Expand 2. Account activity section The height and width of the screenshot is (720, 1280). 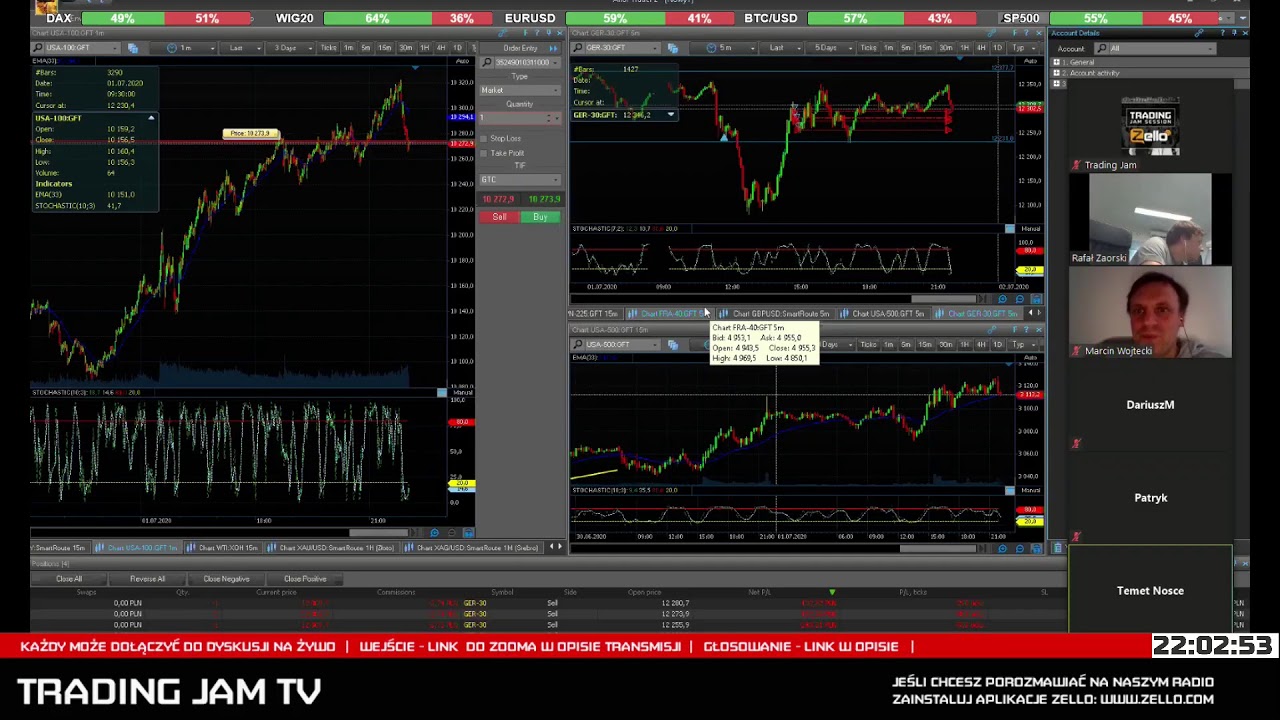click(x=1055, y=73)
